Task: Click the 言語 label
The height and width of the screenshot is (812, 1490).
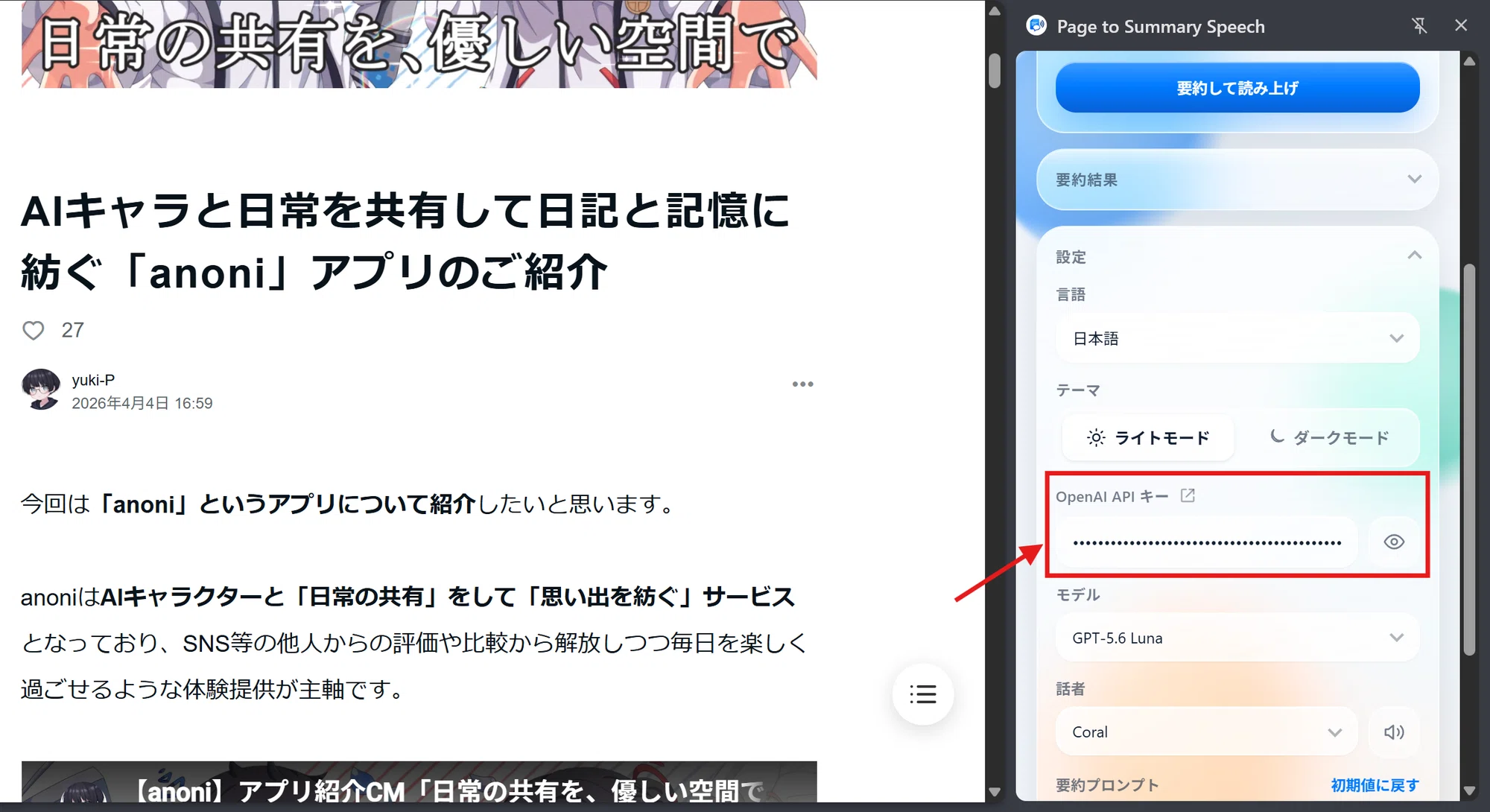Action: click(x=1071, y=294)
